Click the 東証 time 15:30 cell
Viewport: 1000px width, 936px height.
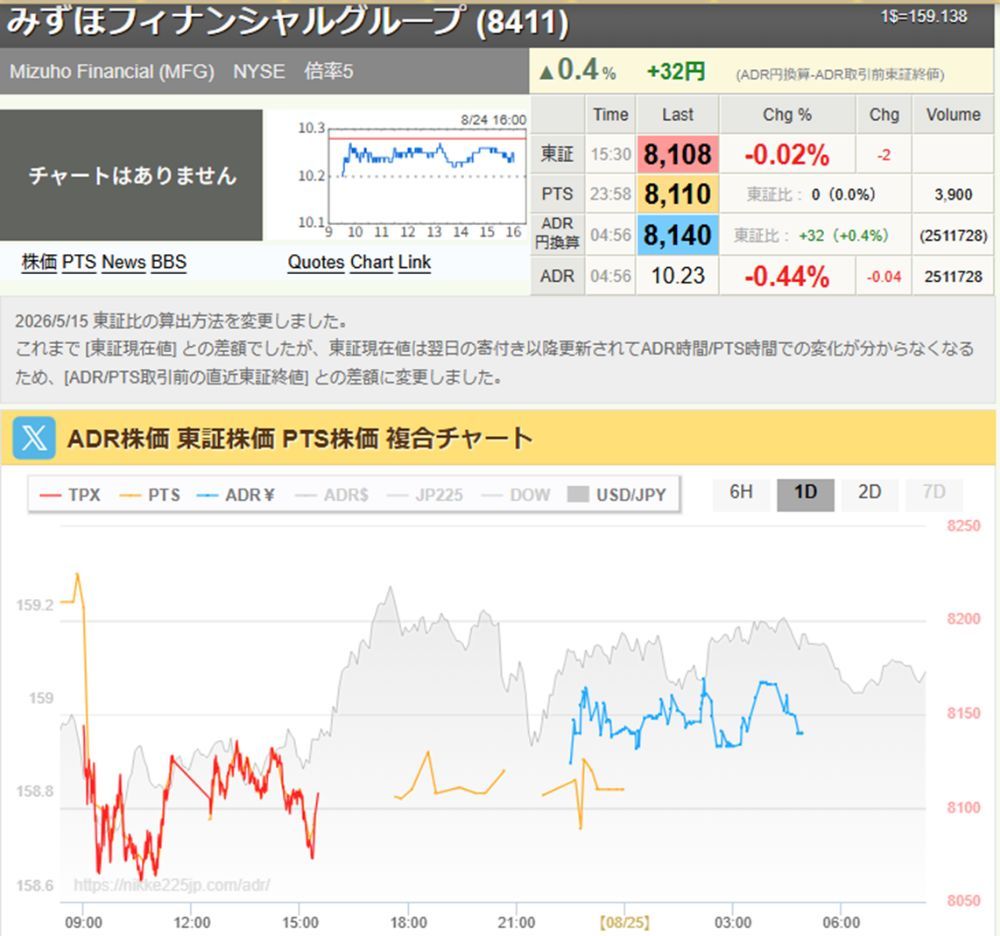tap(610, 154)
